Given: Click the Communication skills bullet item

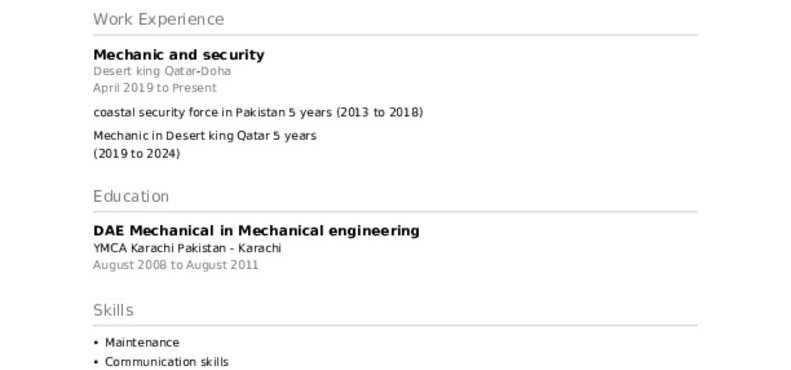Looking at the screenshot, I should tap(166, 362).
